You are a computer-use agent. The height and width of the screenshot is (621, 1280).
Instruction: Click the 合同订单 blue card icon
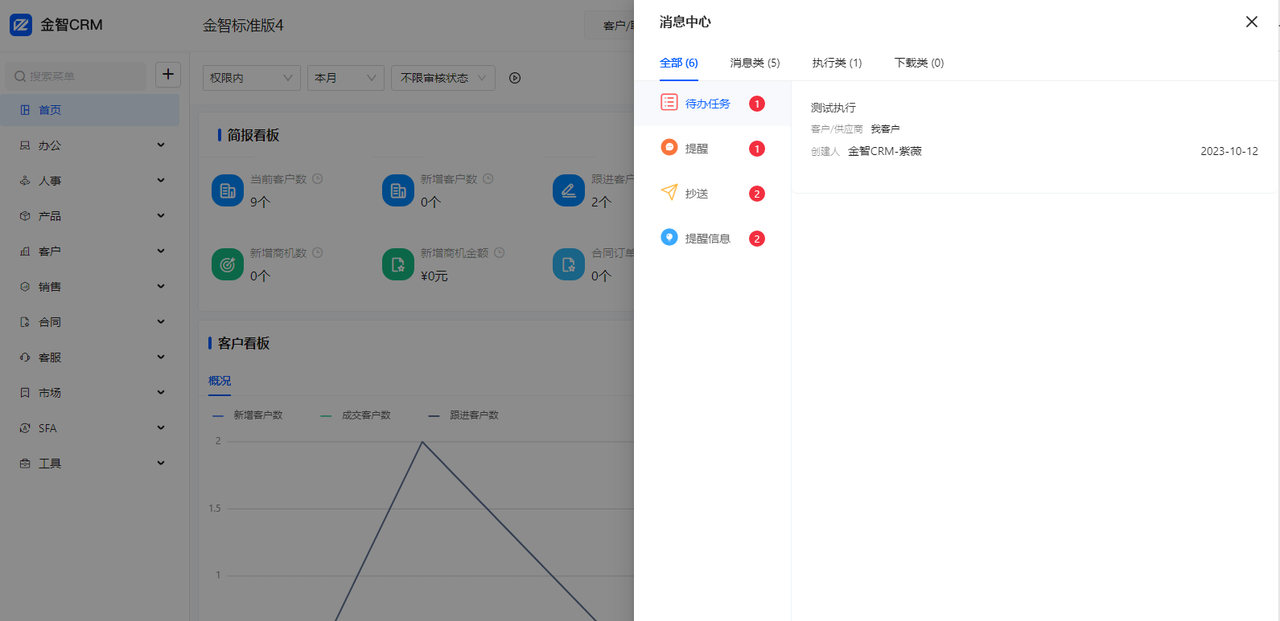(569, 264)
